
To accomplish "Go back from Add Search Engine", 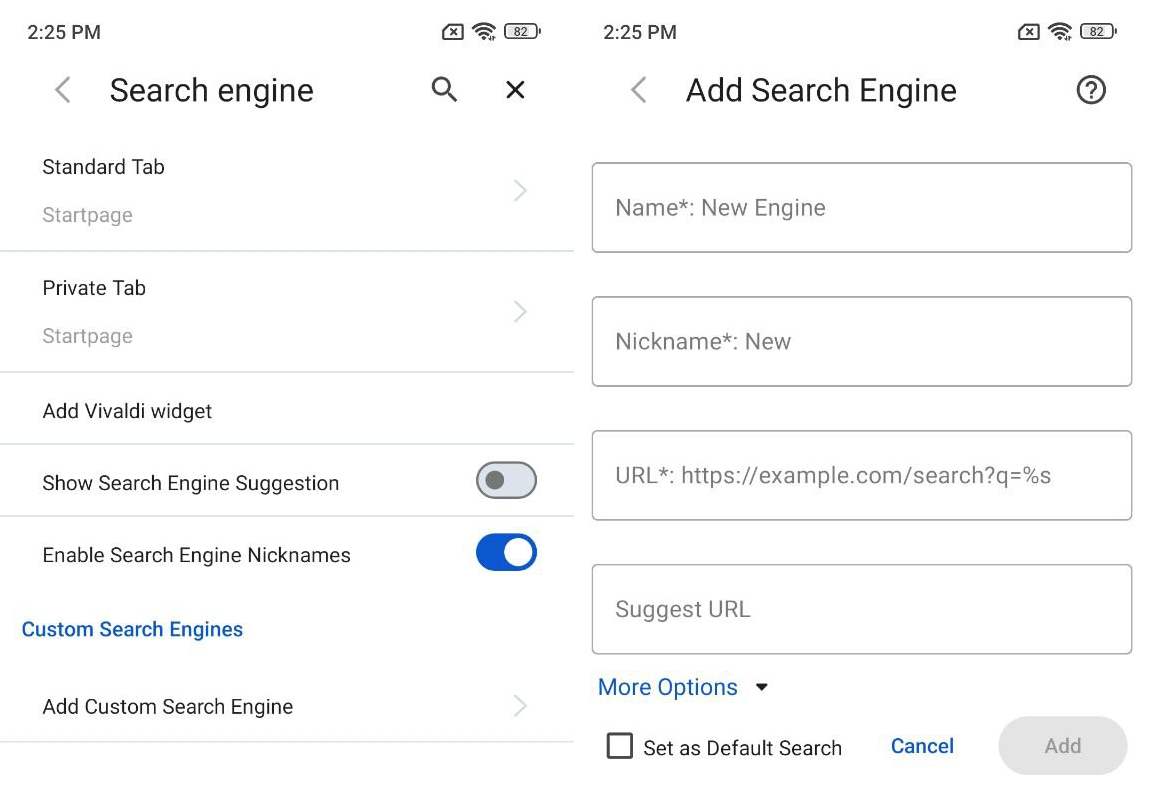I will tap(638, 90).
